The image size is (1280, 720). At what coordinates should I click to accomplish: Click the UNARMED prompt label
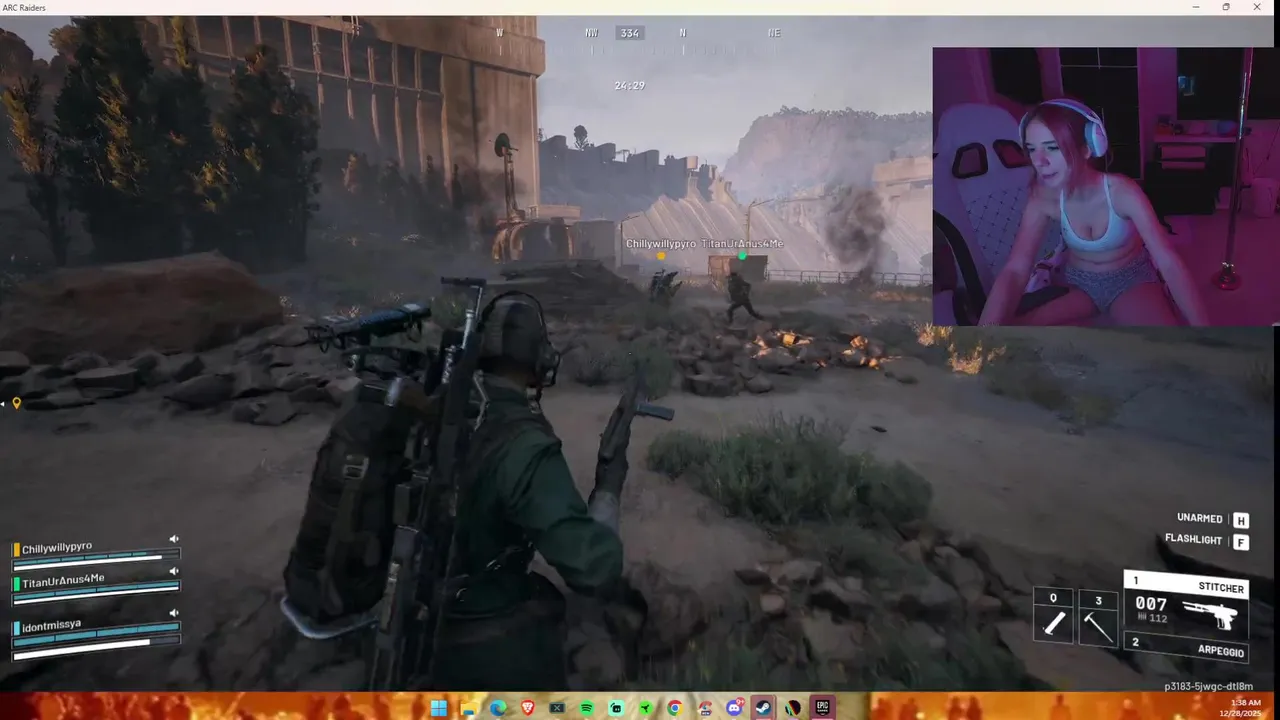tap(1200, 518)
